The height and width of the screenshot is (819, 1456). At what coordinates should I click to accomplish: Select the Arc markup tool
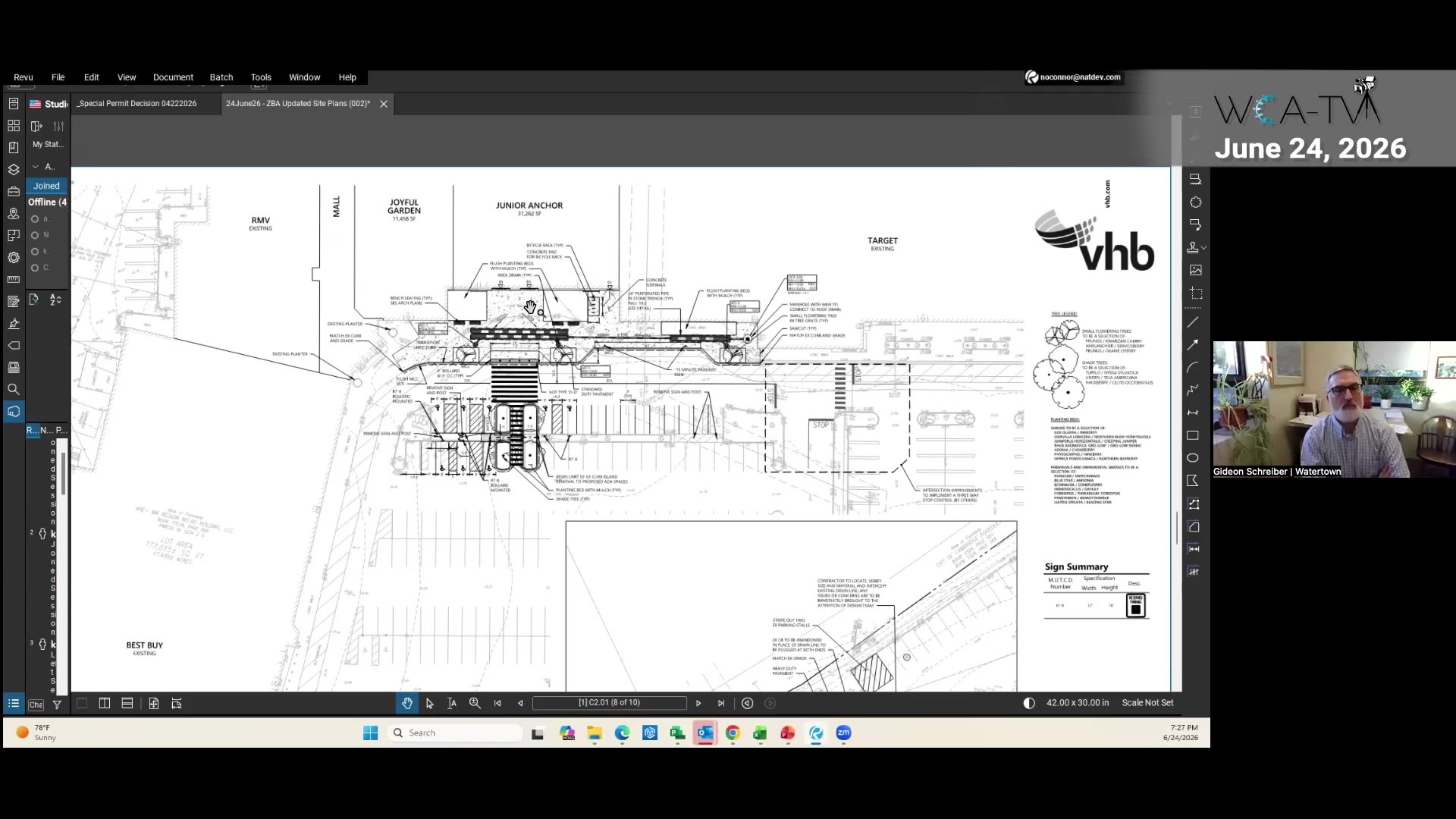coord(1193,367)
